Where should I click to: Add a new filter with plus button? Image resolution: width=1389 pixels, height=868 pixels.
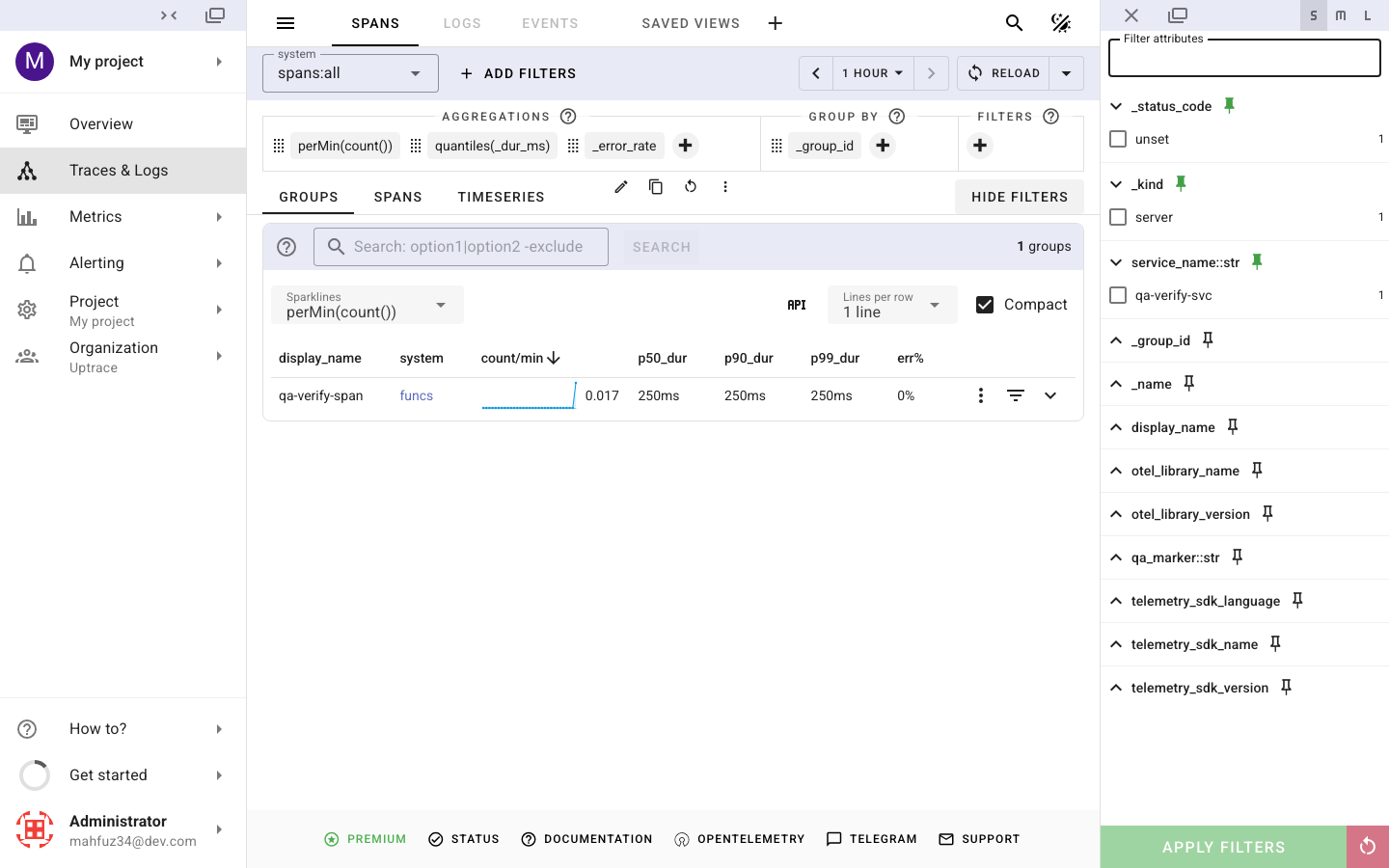click(980, 146)
